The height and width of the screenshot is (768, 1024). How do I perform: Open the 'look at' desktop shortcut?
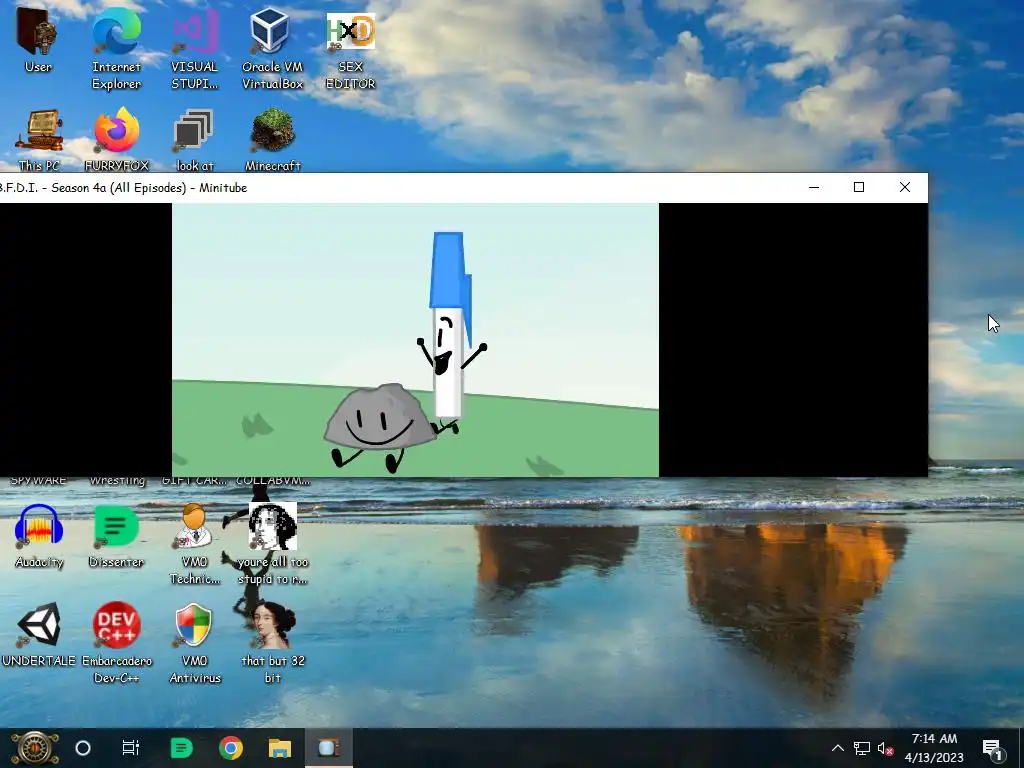(195, 139)
